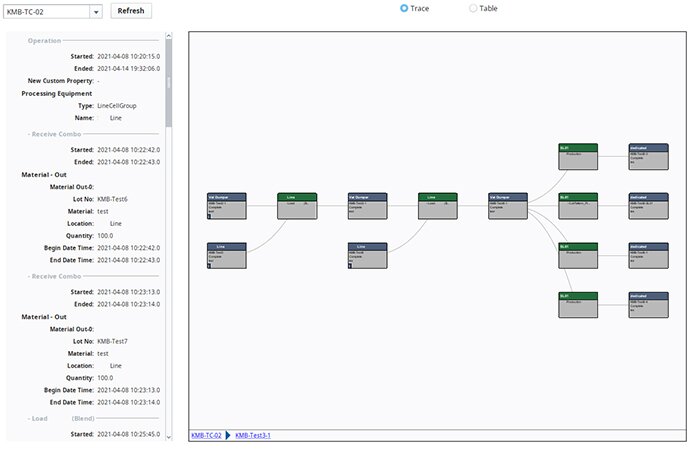The width and height of the screenshot is (700, 455).
Task: Click the bottommost green BL01 node
Action: pos(578,305)
